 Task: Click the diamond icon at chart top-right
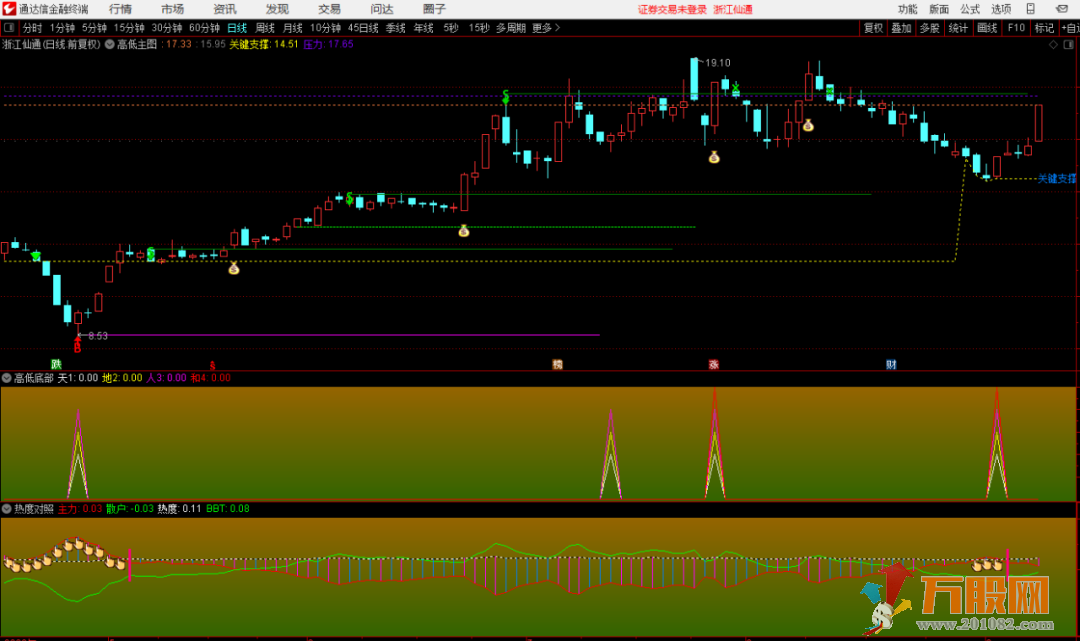pyautogui.click(x=1053, y=45)
